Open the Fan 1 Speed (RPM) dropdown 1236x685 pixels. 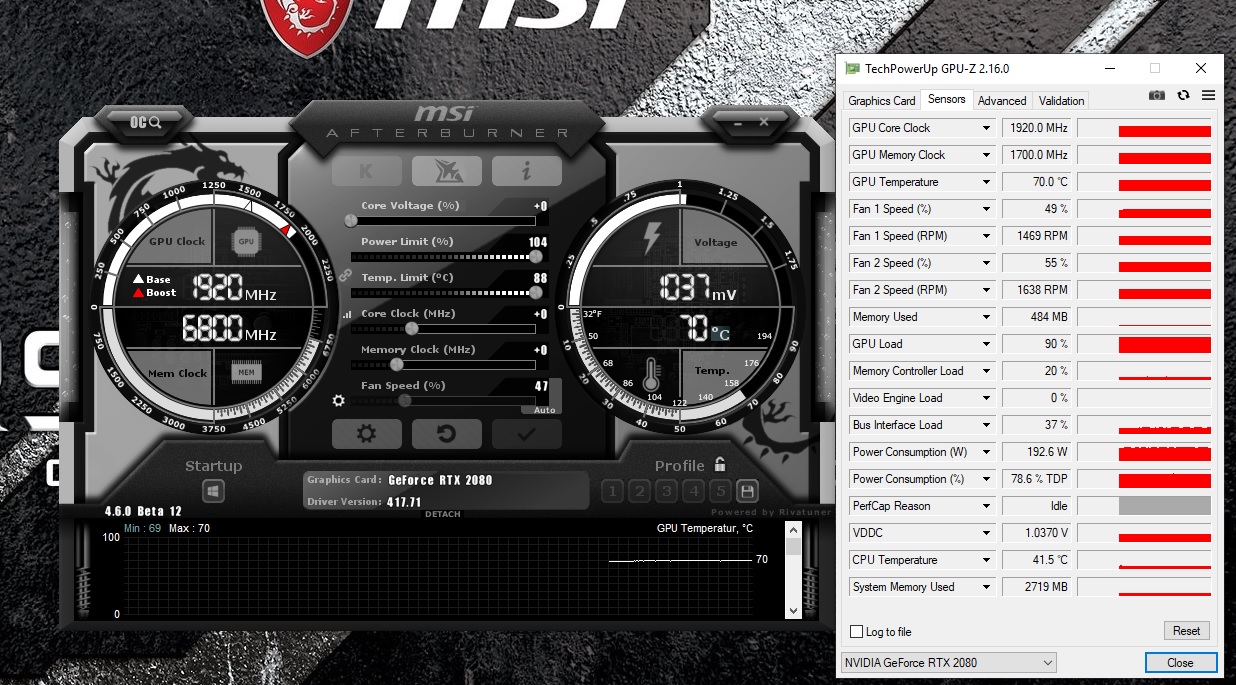tap(987, 236)
